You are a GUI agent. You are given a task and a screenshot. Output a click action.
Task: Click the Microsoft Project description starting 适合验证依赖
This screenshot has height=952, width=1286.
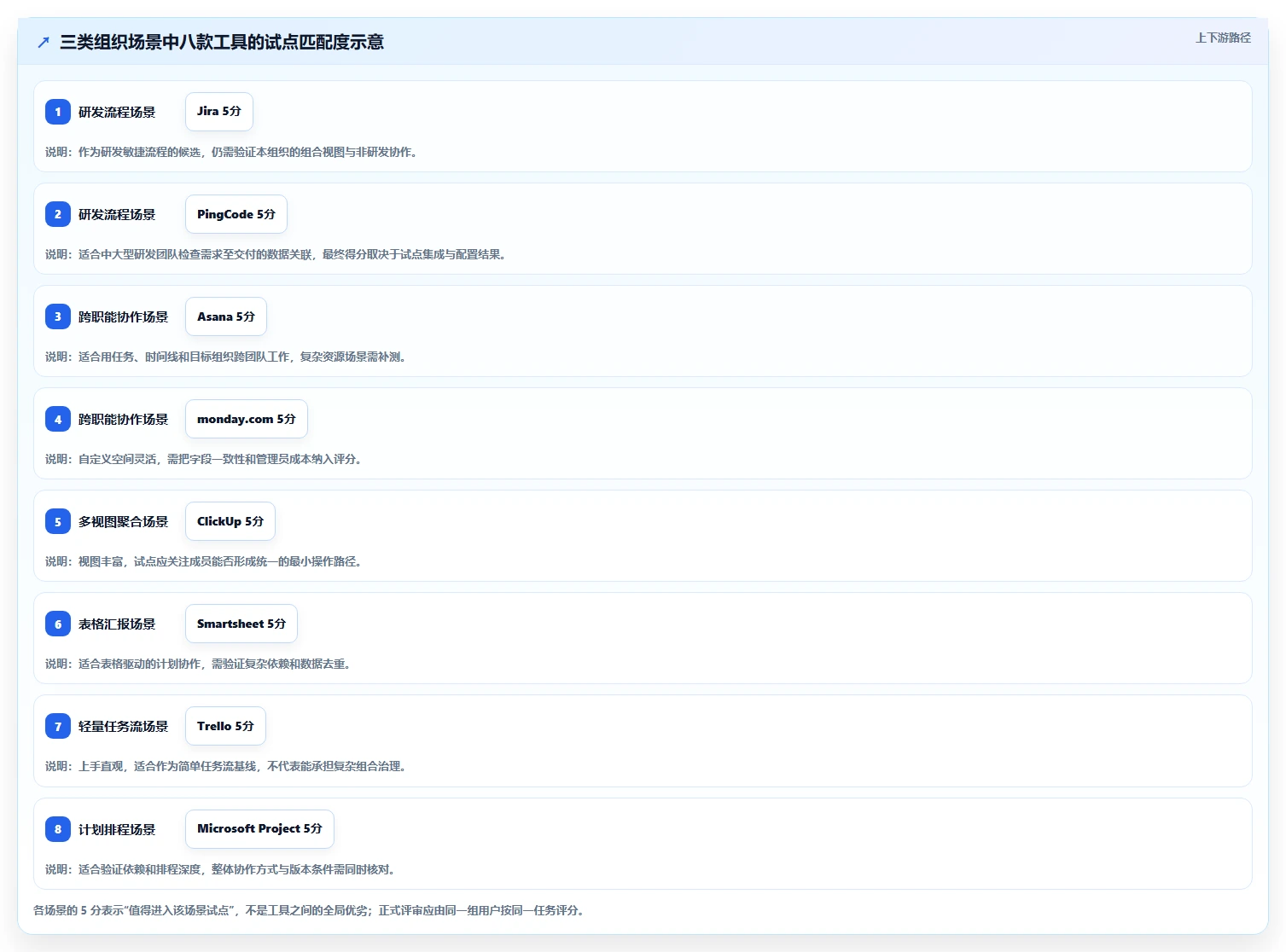[x=220, y=869]
